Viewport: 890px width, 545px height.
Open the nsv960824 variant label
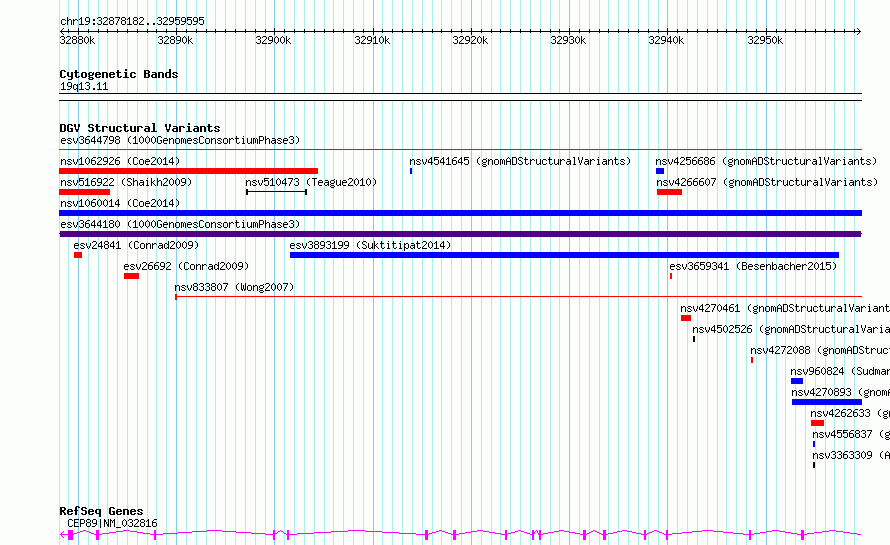(x=840, y=371)
